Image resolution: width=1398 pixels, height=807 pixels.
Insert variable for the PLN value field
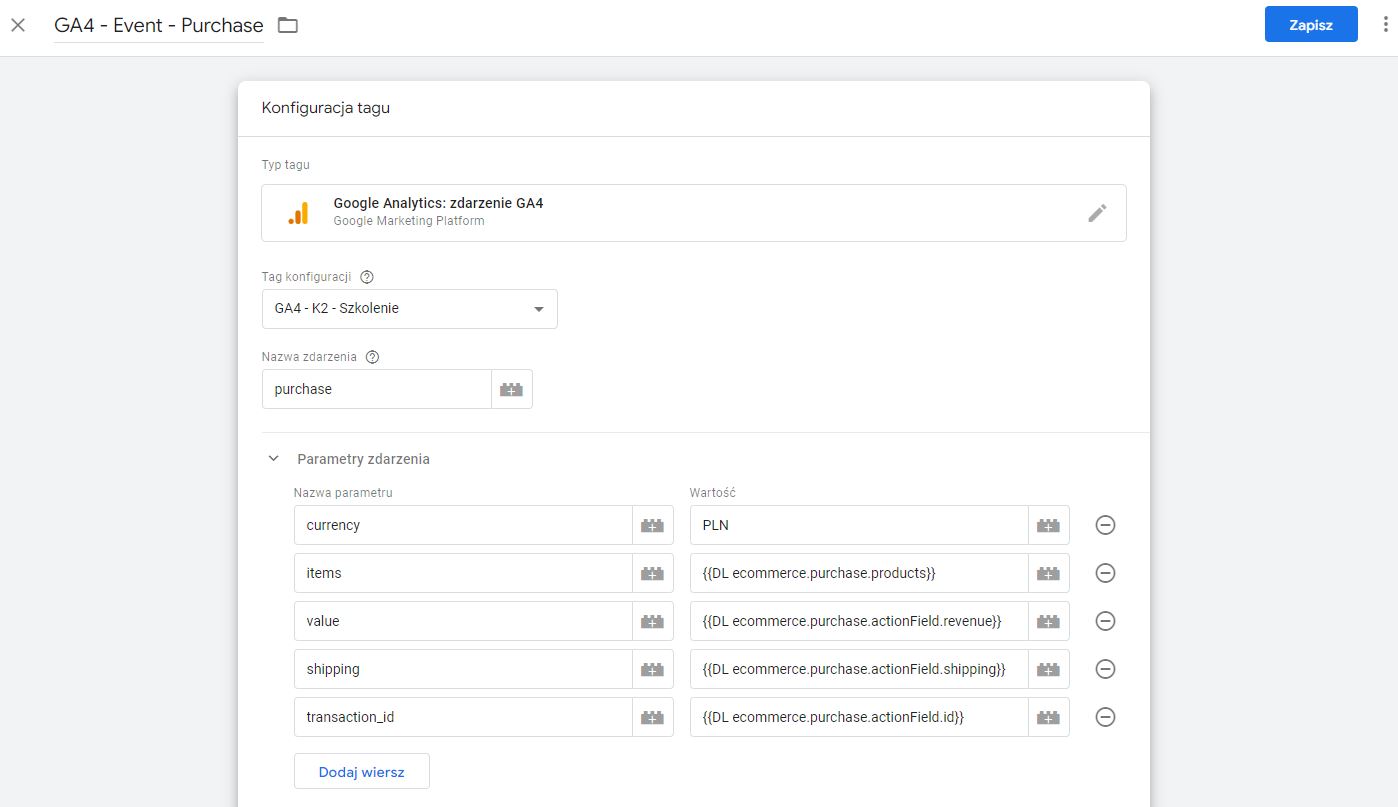[1048, 525]
